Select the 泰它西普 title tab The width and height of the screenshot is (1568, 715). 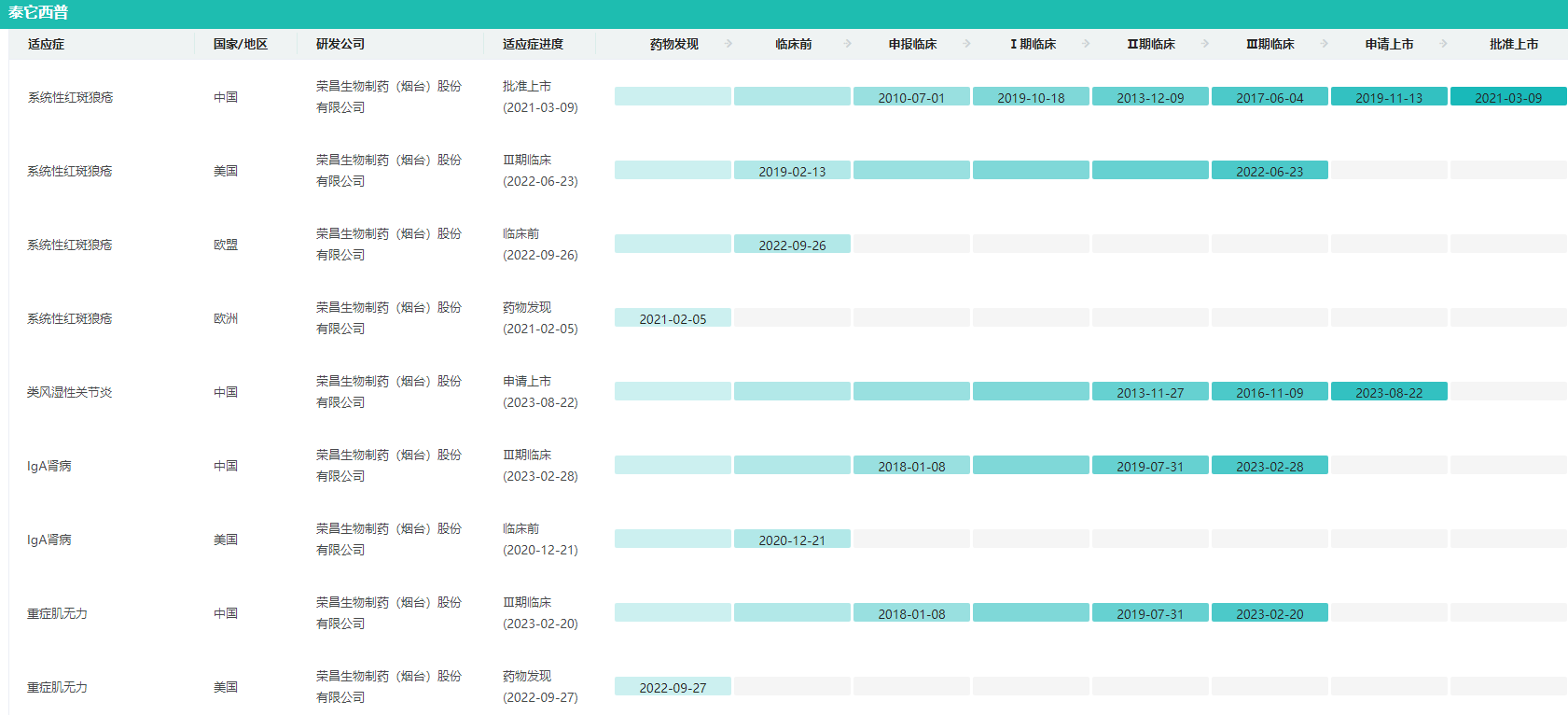pyautogui.click(x=38, y=13)
